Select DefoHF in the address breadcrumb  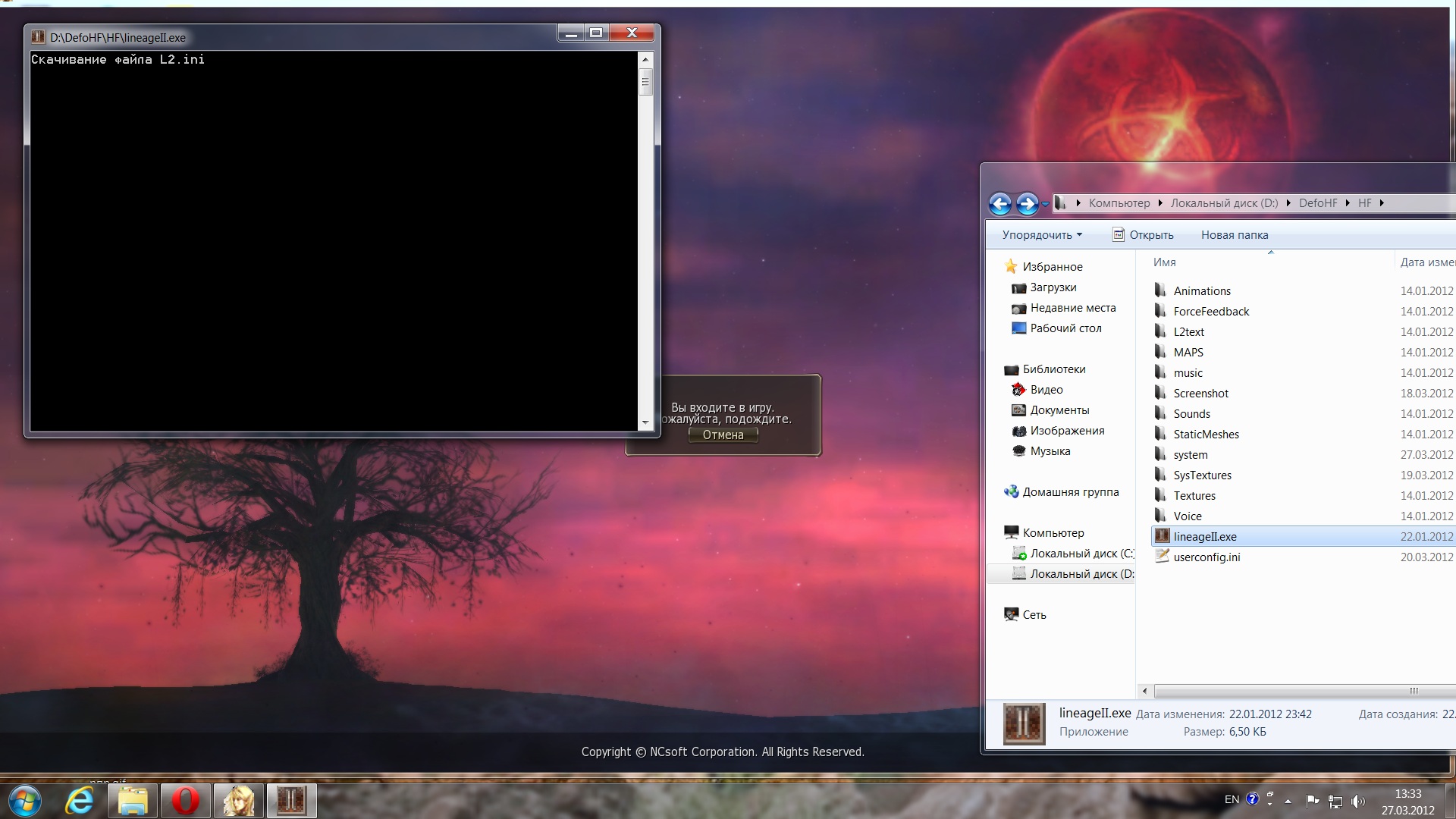coord(1318,203)
